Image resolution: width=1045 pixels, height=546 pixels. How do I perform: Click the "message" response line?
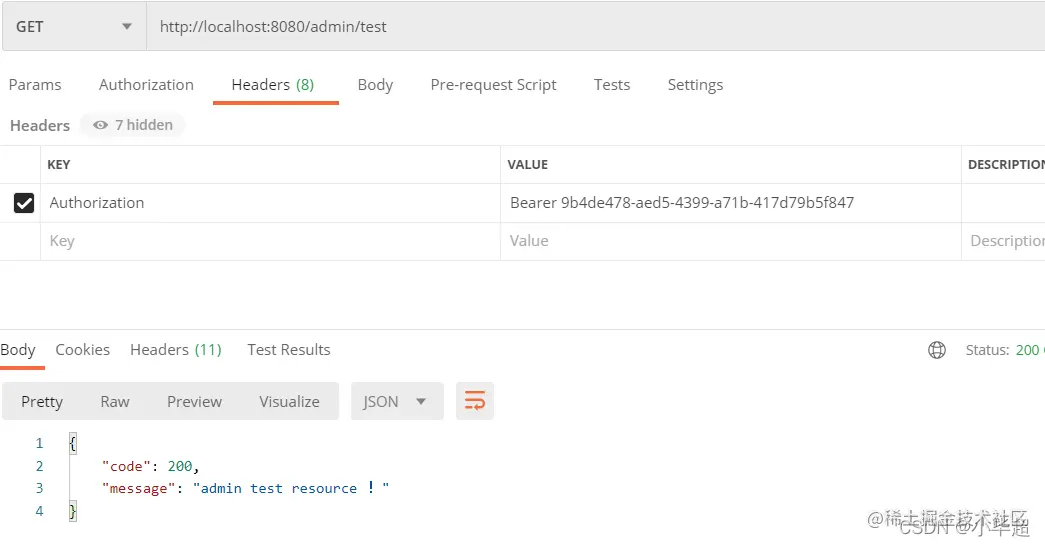pyautogui.click(x=245, y=488)
